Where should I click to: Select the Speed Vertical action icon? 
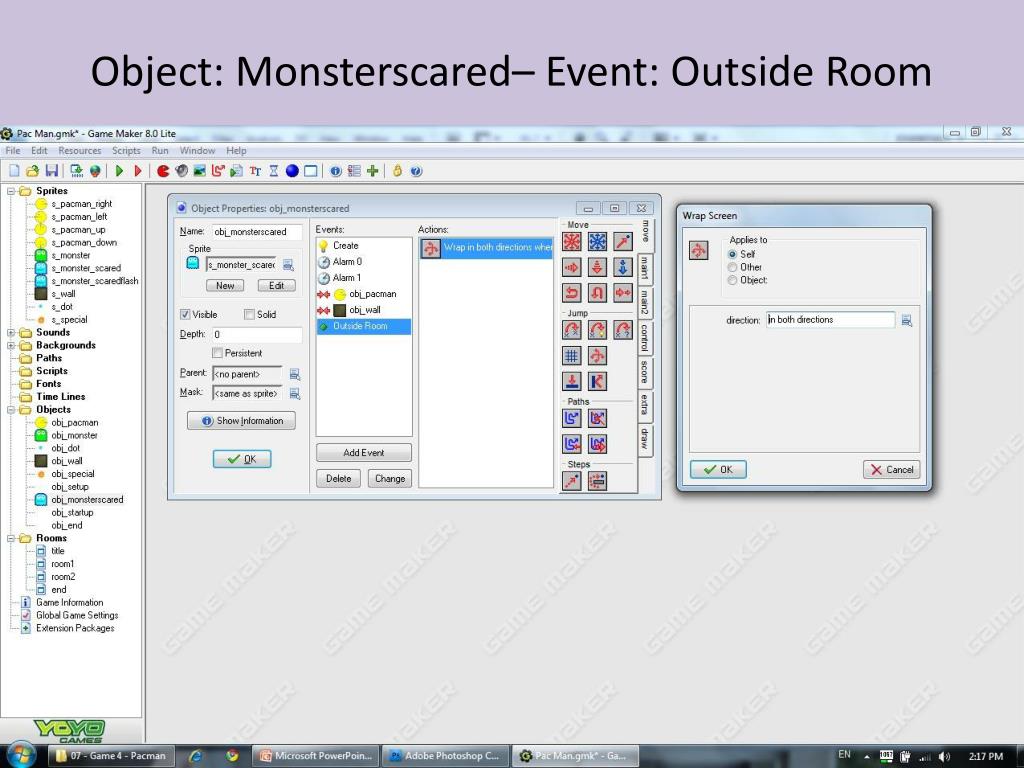click(598, 267)
